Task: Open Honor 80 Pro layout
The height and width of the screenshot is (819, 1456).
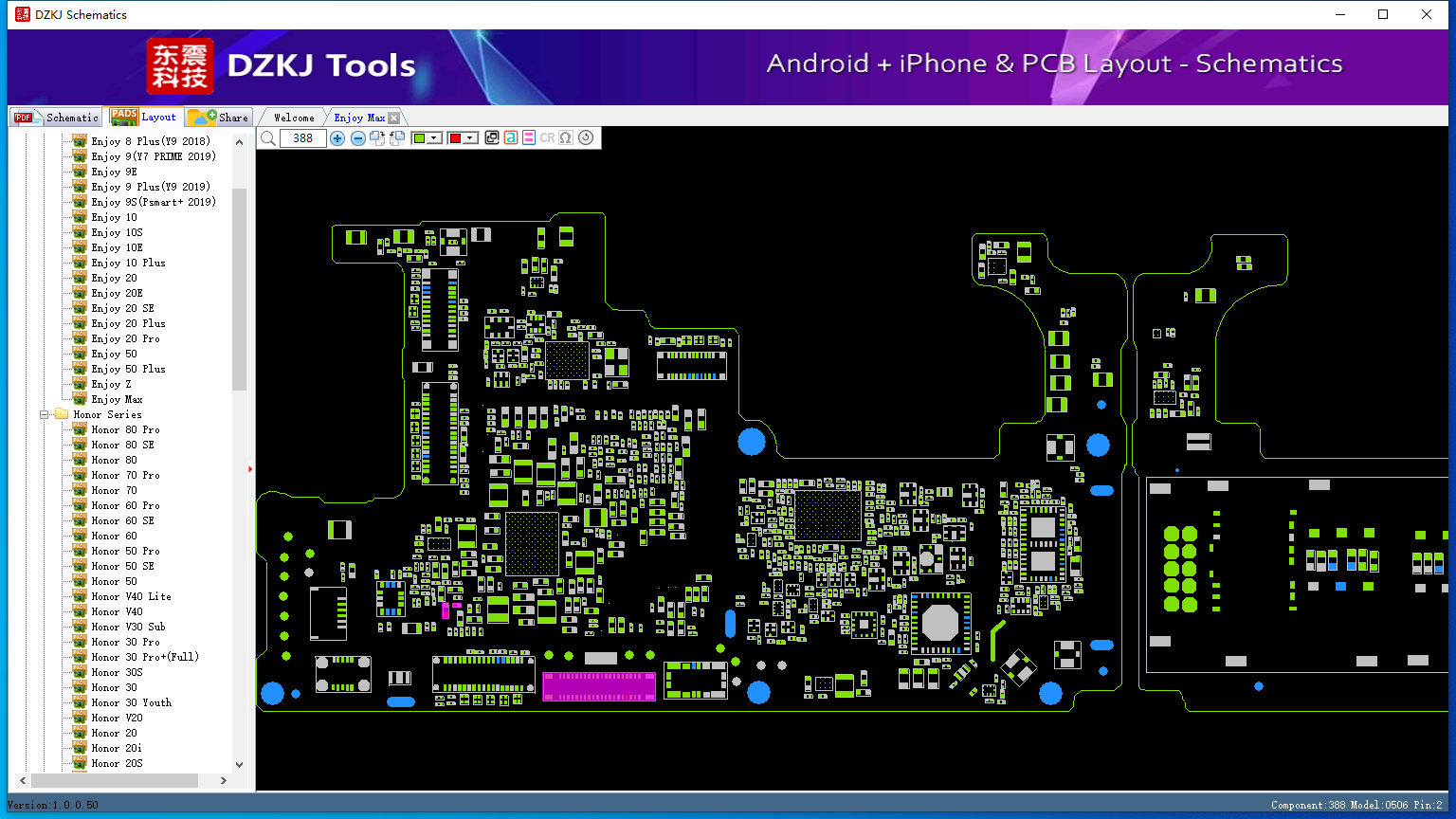Action: (x=125, y=429)
